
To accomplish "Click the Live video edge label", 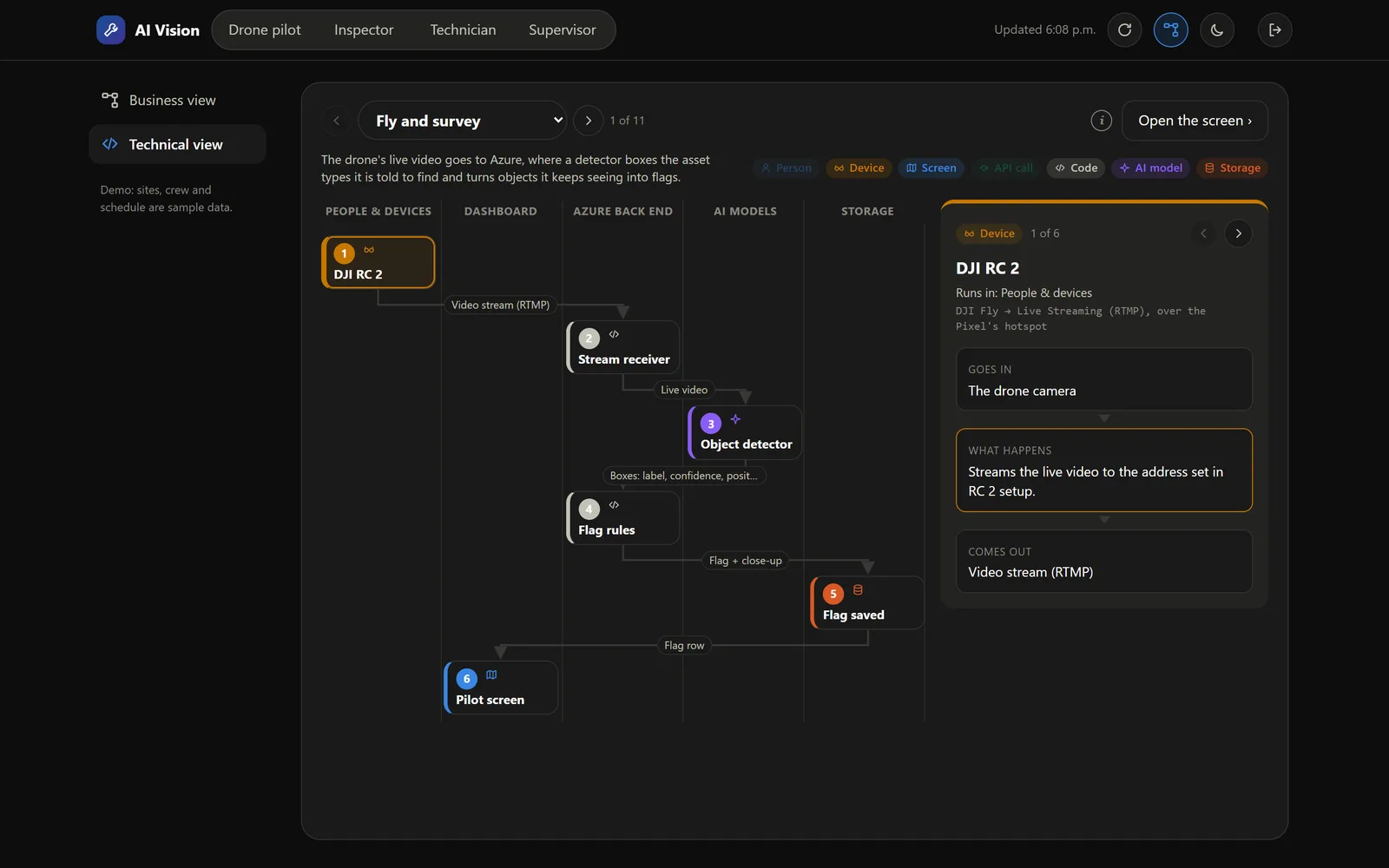I will coord(684,390).
